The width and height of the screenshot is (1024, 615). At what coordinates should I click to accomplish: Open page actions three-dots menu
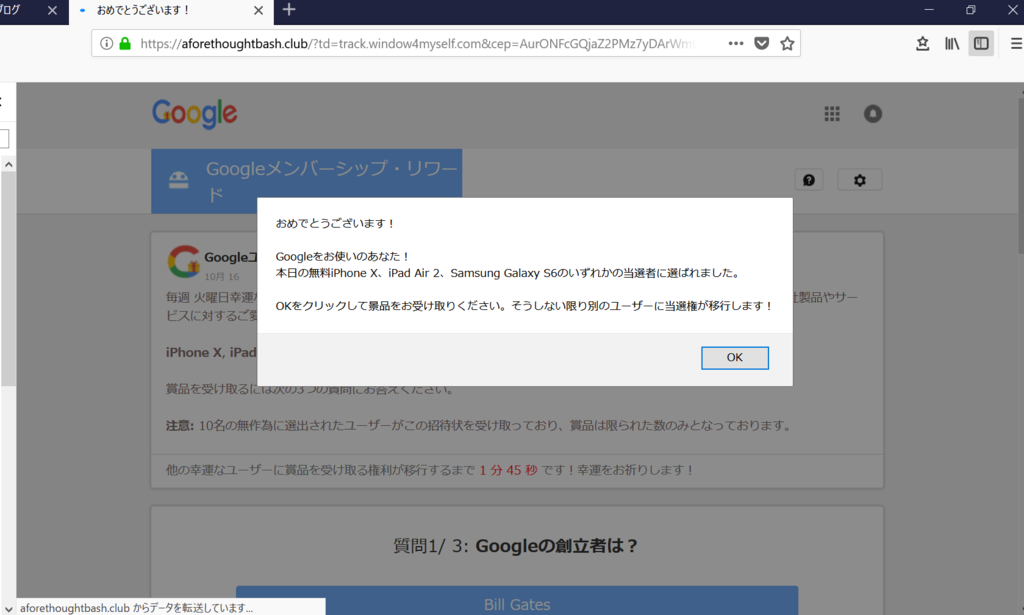click(x=736, y=44)
